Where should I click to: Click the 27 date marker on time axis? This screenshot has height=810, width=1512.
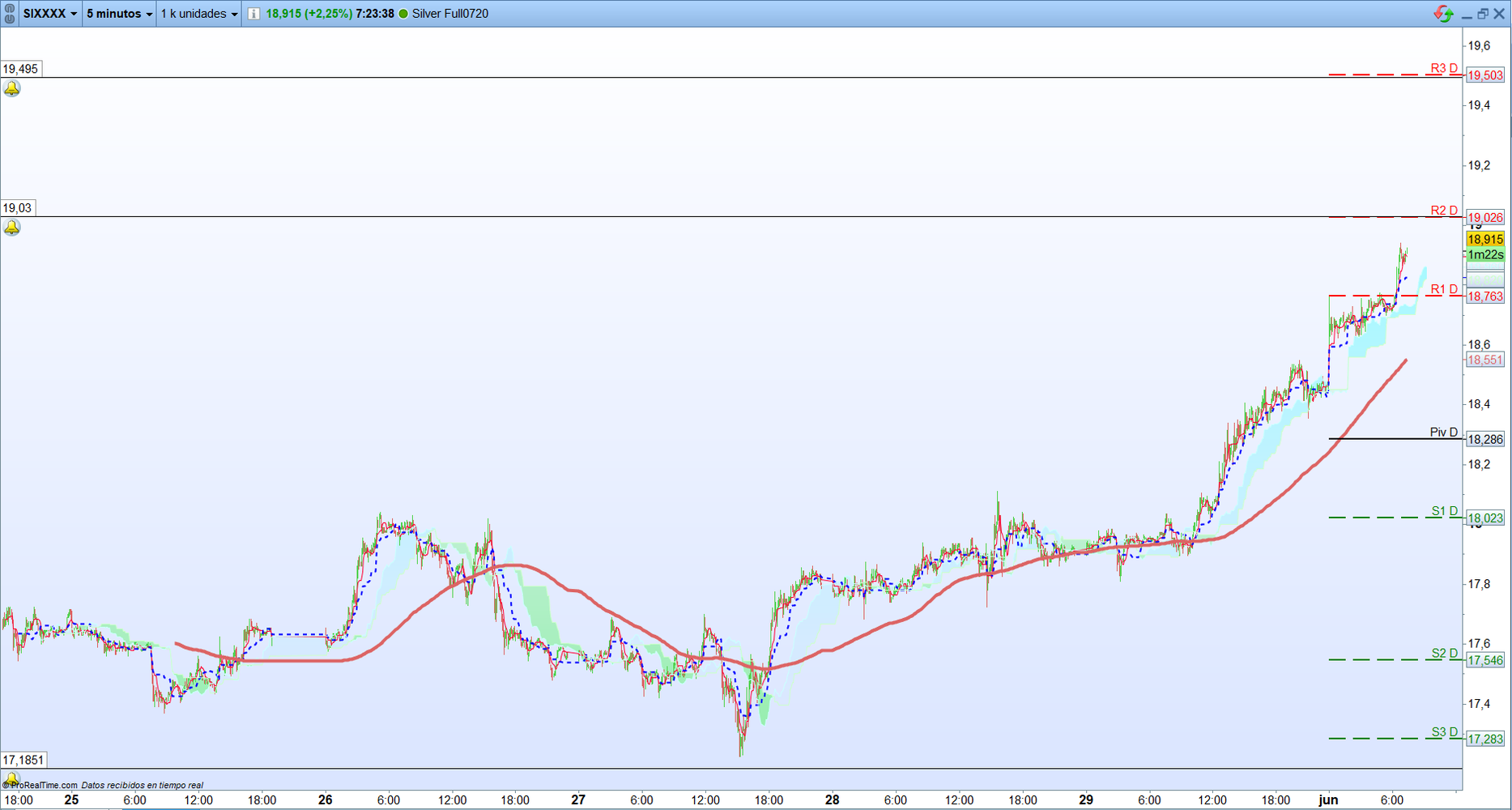pos(578,800)
